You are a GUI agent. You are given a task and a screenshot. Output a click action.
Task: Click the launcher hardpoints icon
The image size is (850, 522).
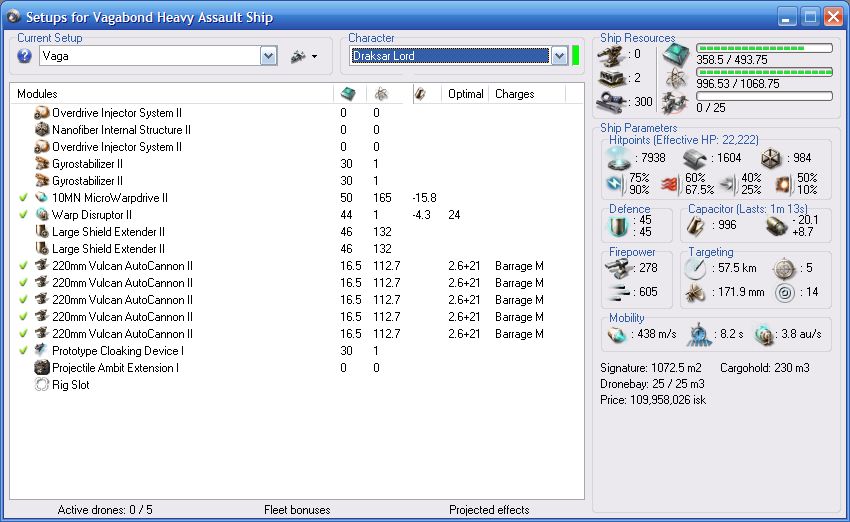tap(611, 79)
